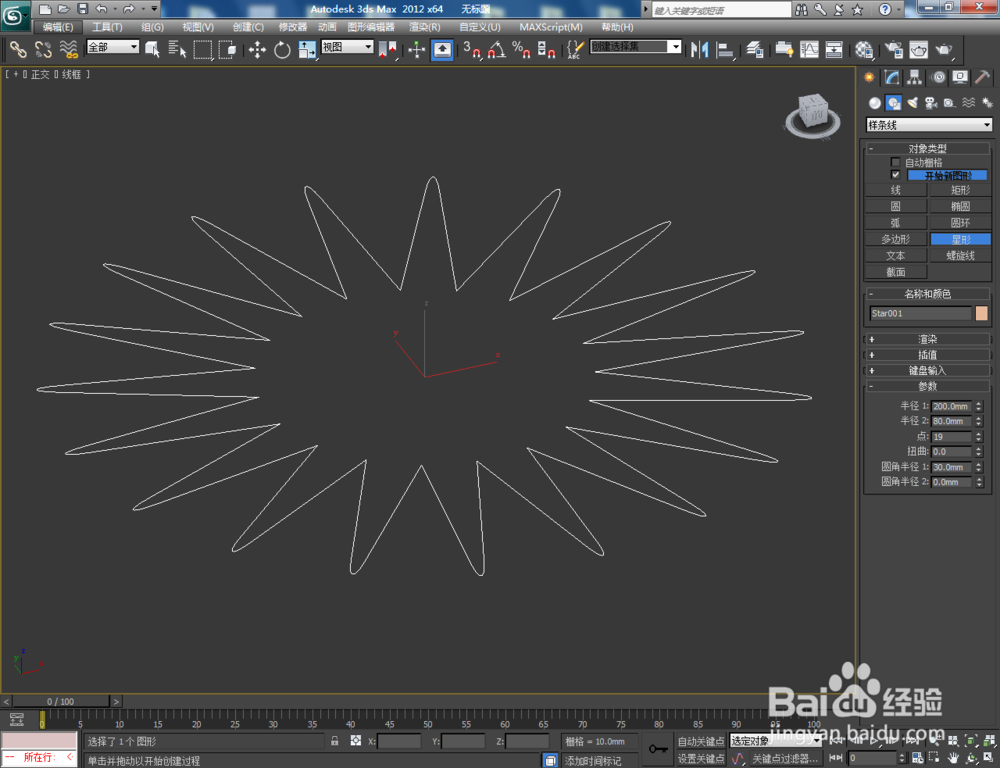1000x768 pixels.
Task: Open the 创建选择集 named selection dropdown
Action: (x=636, y=47)
